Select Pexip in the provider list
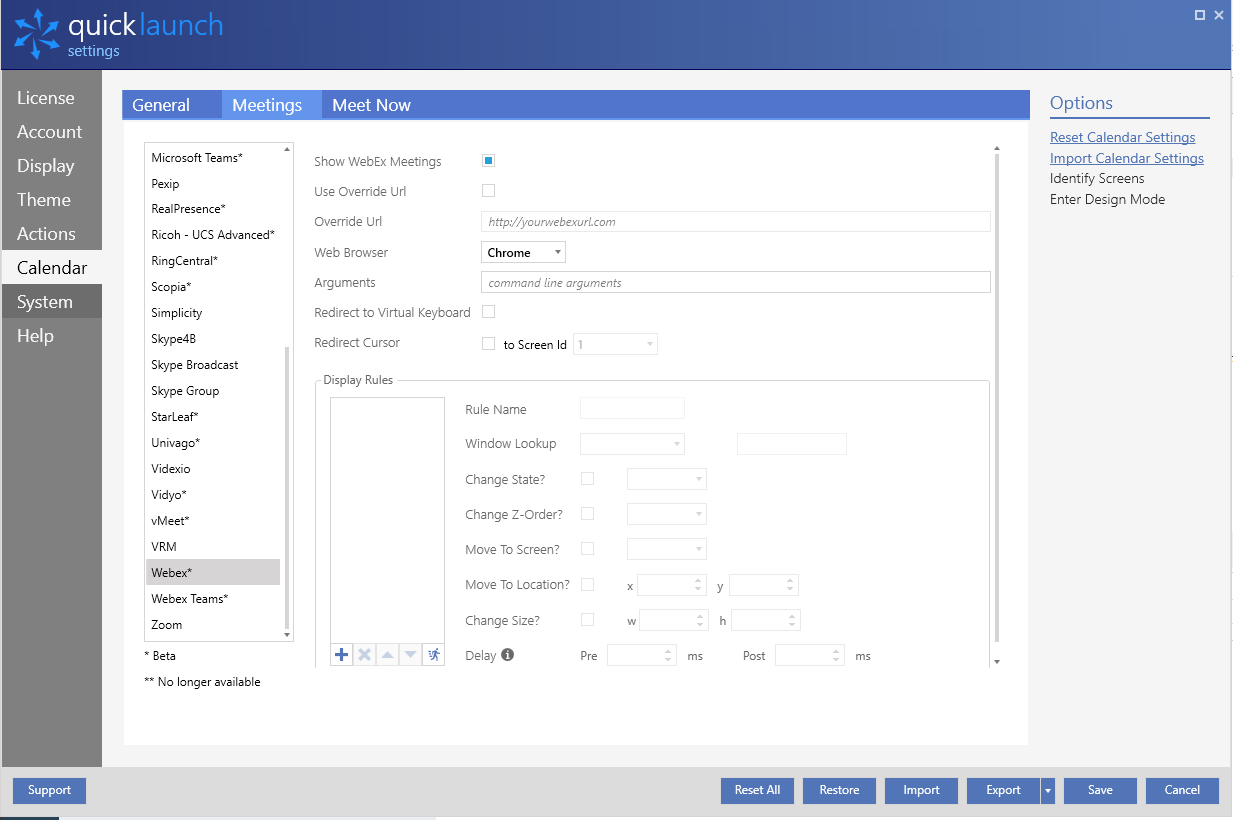 click(x=212, y=183)
